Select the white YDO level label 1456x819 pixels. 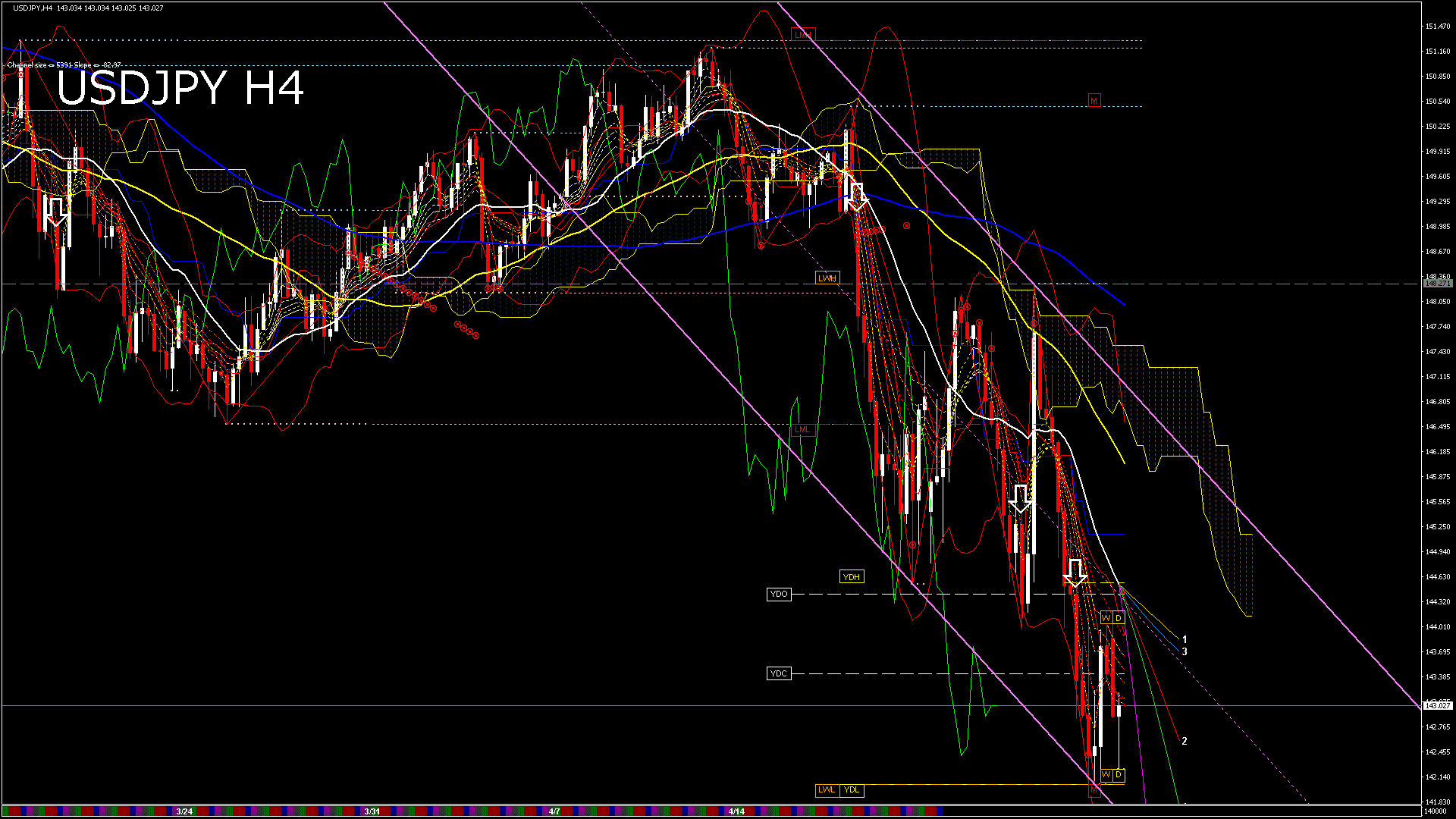(779, 594)
